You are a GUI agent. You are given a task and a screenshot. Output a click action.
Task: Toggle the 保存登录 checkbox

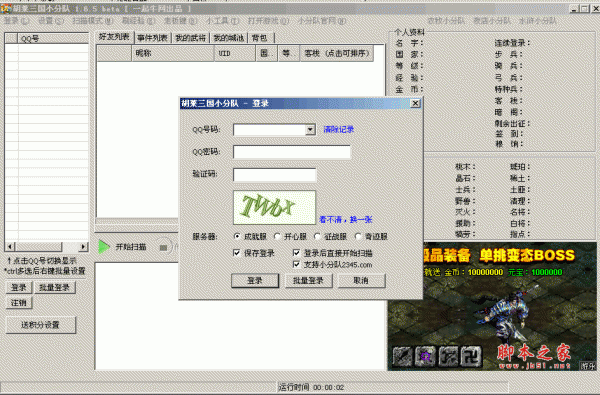click(x=237, y=253)
